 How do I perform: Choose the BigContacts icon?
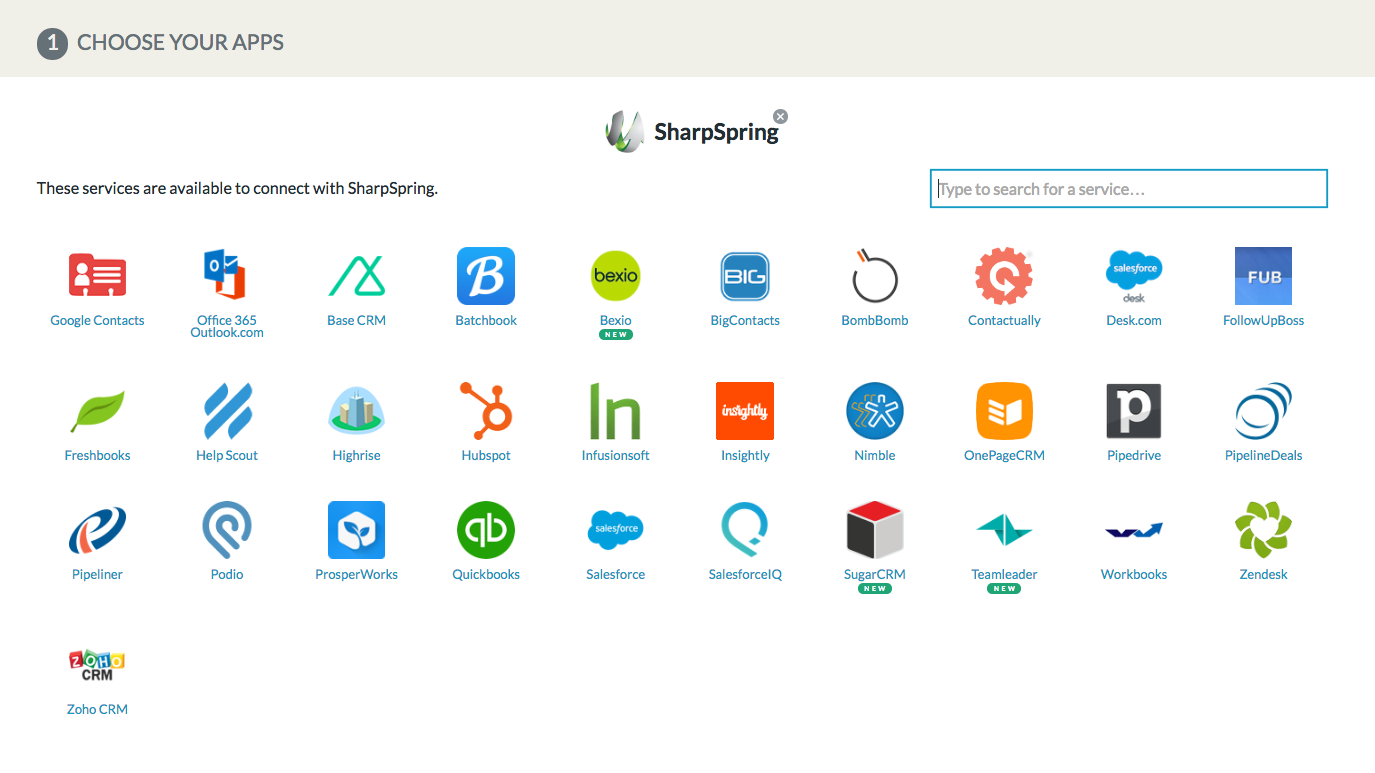745,276
